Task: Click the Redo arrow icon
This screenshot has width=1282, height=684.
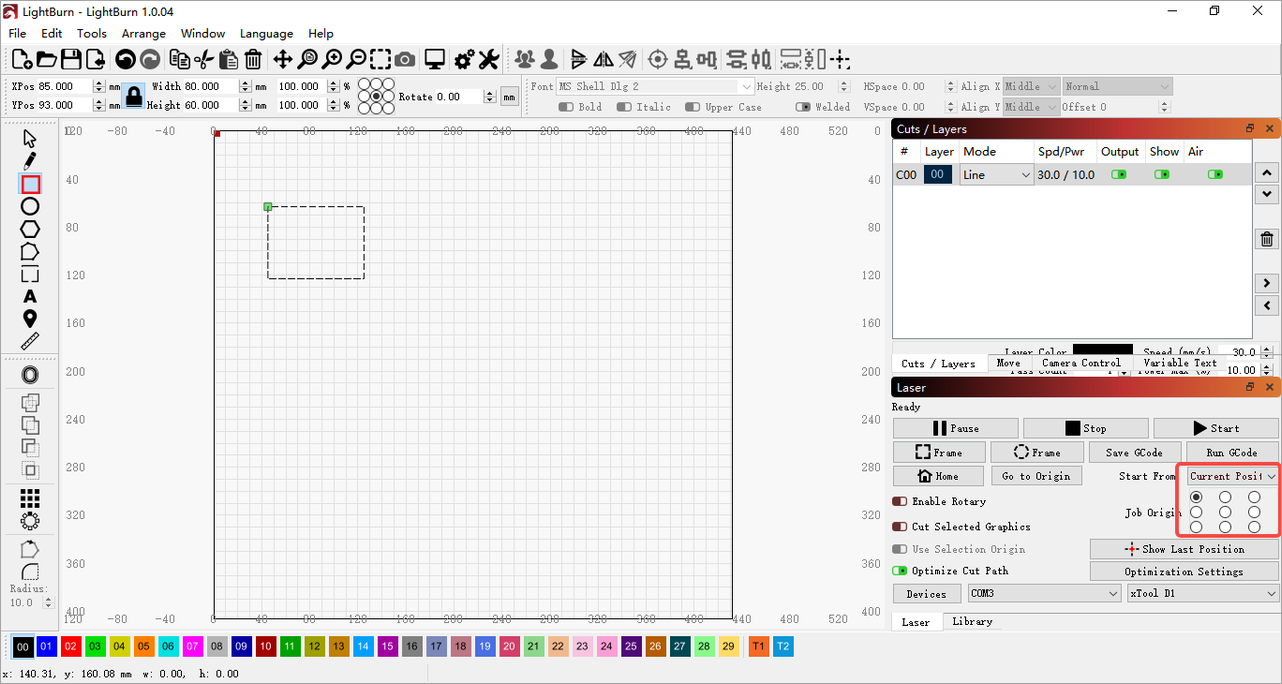Action: [150, 60]
